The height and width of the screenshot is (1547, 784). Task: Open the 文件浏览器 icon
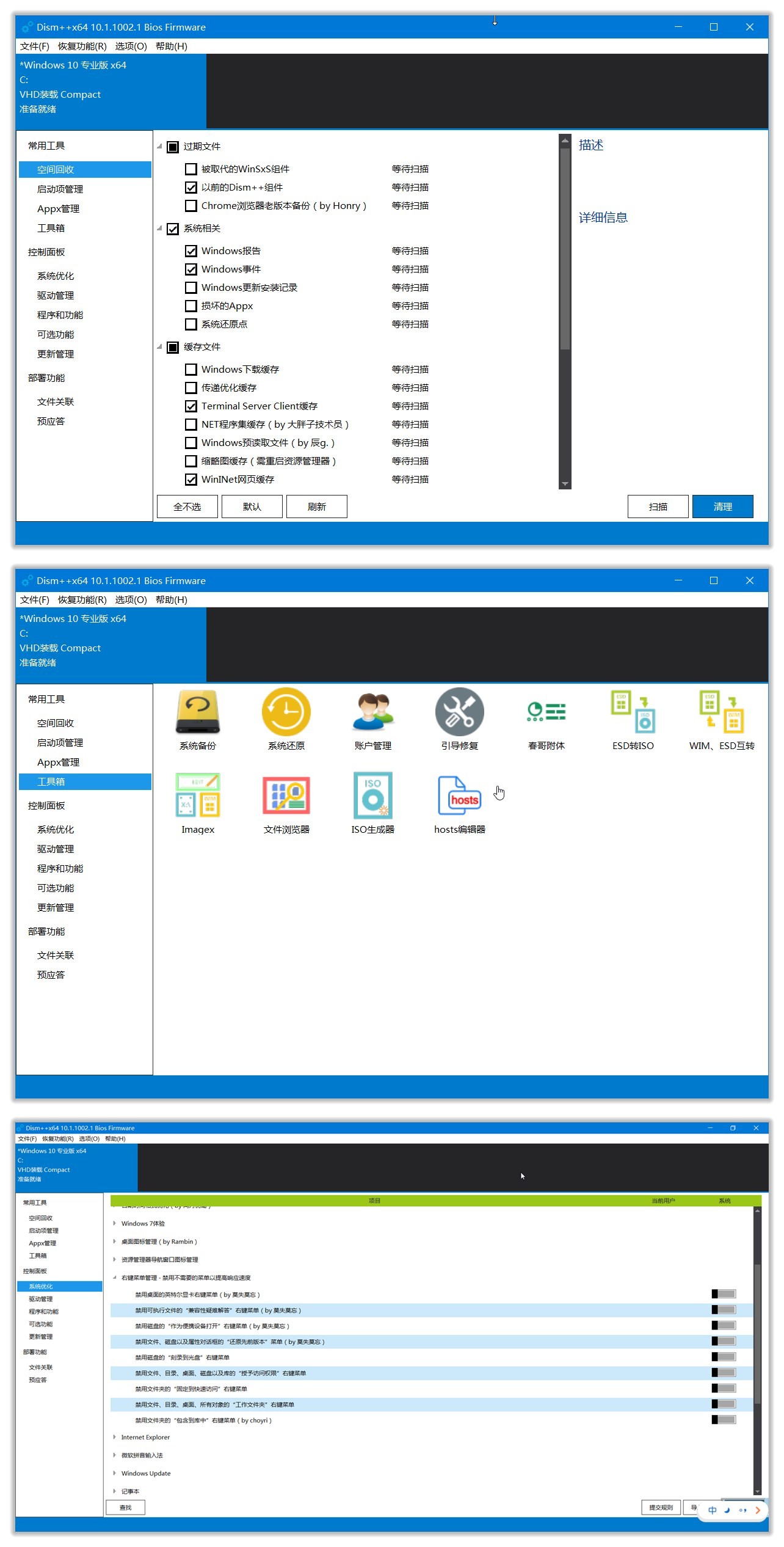click(286, 795)
